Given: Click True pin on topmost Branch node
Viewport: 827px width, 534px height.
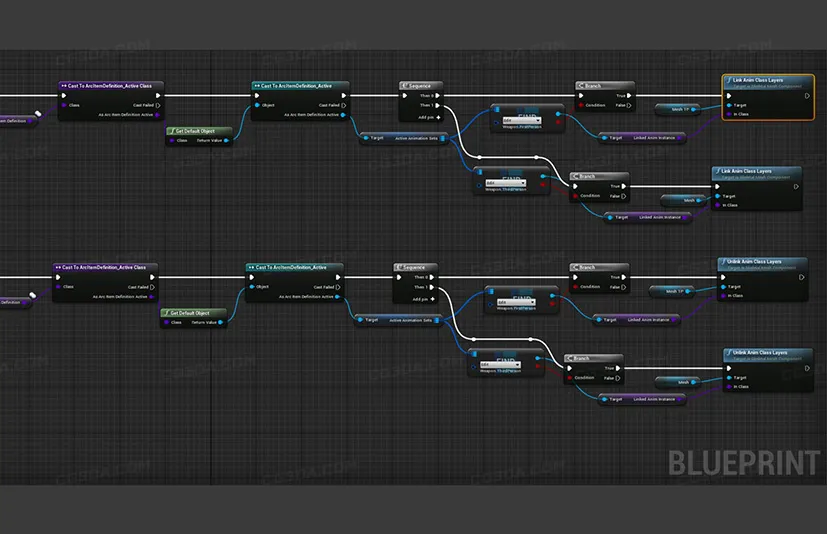Looking at the screenshot, I should click(x=629, y=96).
